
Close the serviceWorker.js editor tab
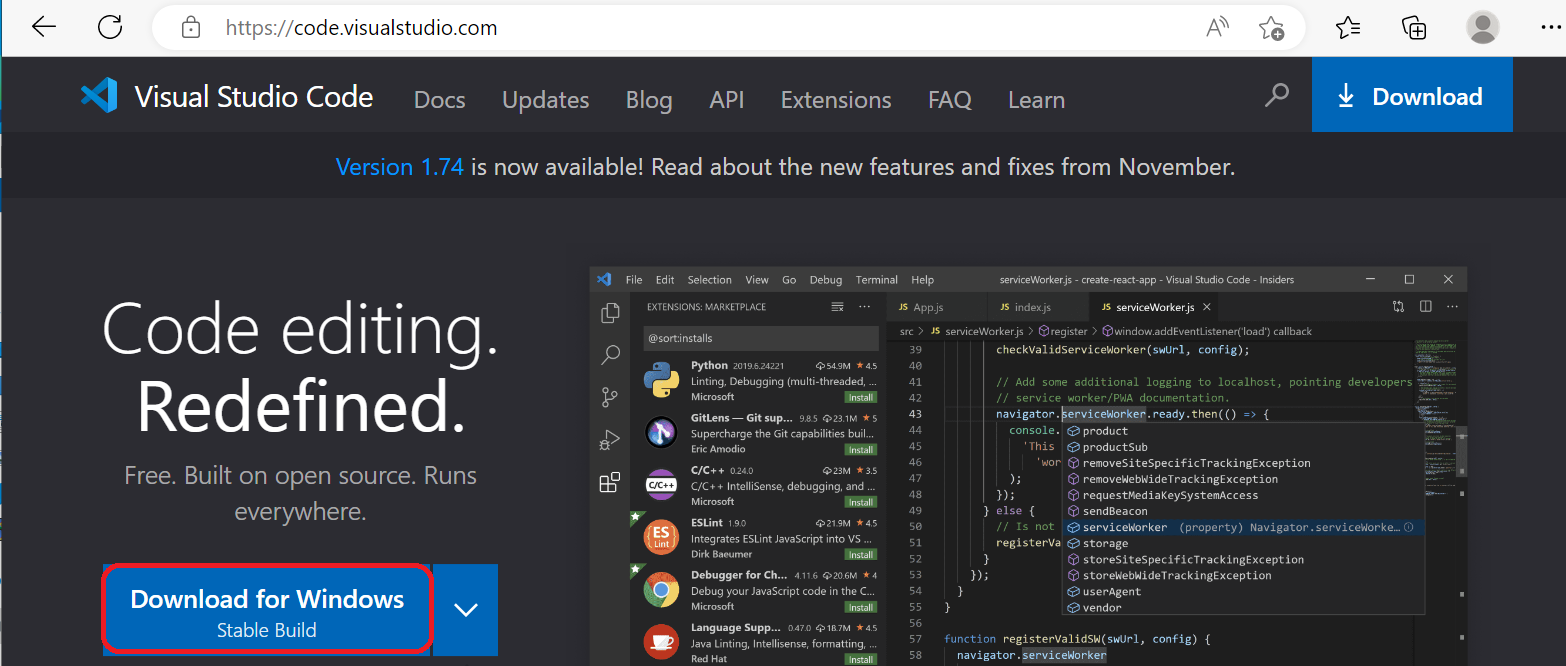point(1207,307)
